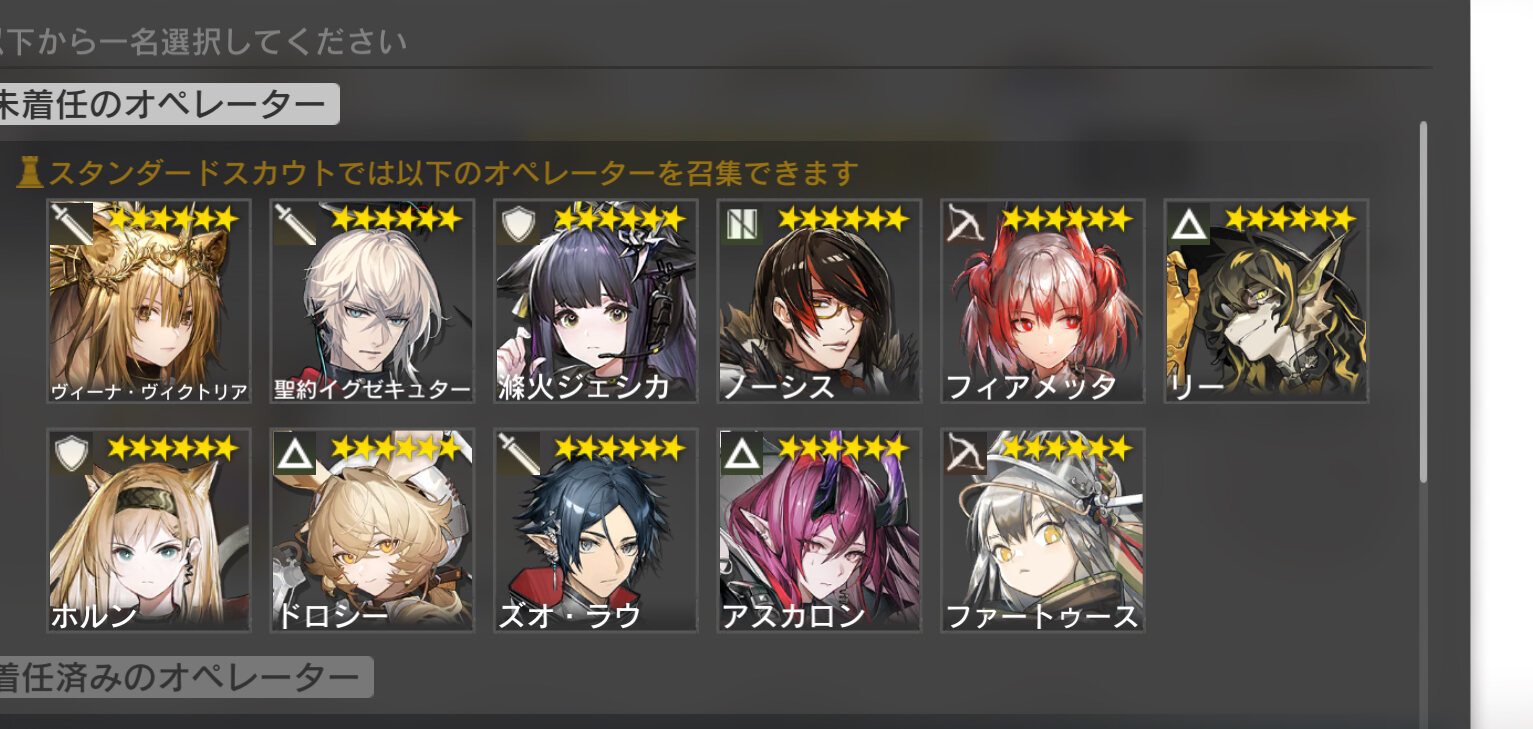Image resolution: width=1533 pixels, height=729 pixels.
Task: Select operator ヴィーナ・ヴィクトリア portrait
Action: tap(149, 302)
